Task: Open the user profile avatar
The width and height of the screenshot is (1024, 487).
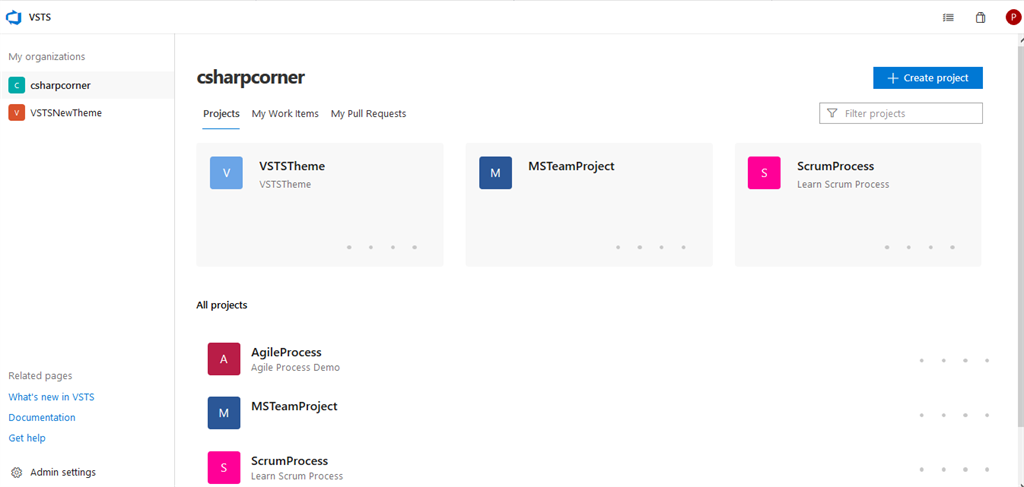Action: [x=1012, y=17]
